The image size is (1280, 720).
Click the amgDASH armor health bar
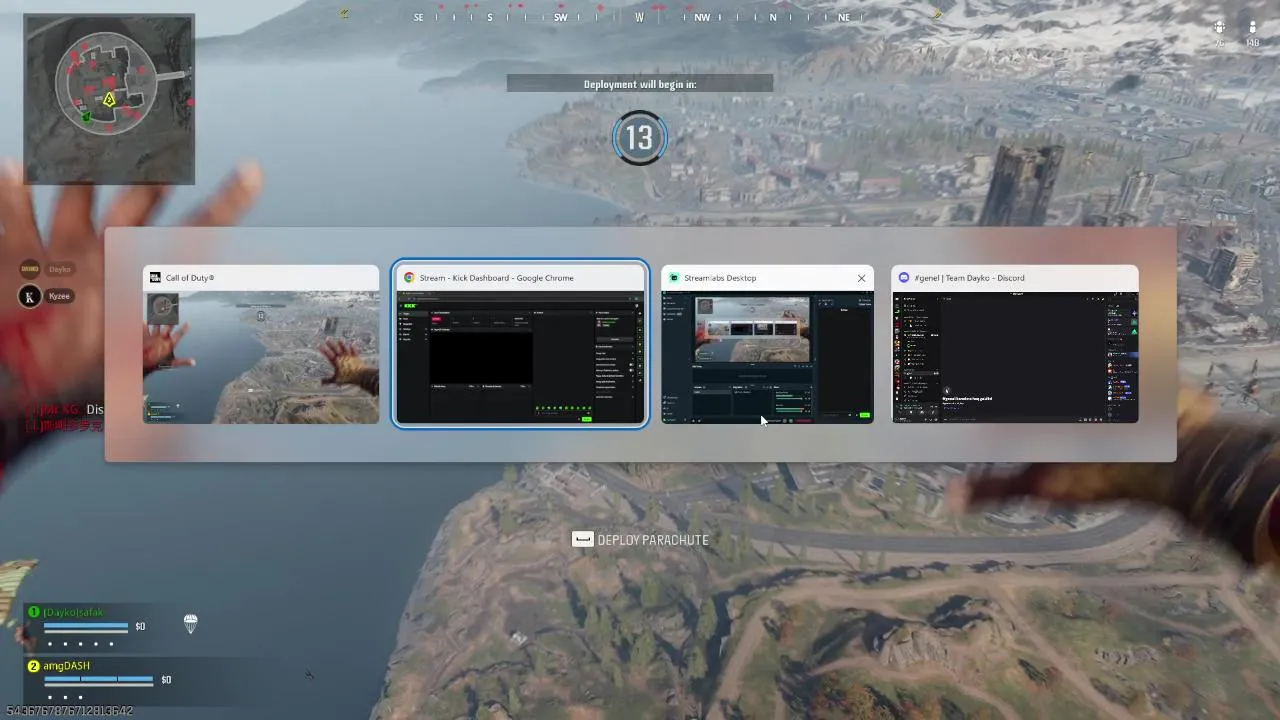point(98,680)
